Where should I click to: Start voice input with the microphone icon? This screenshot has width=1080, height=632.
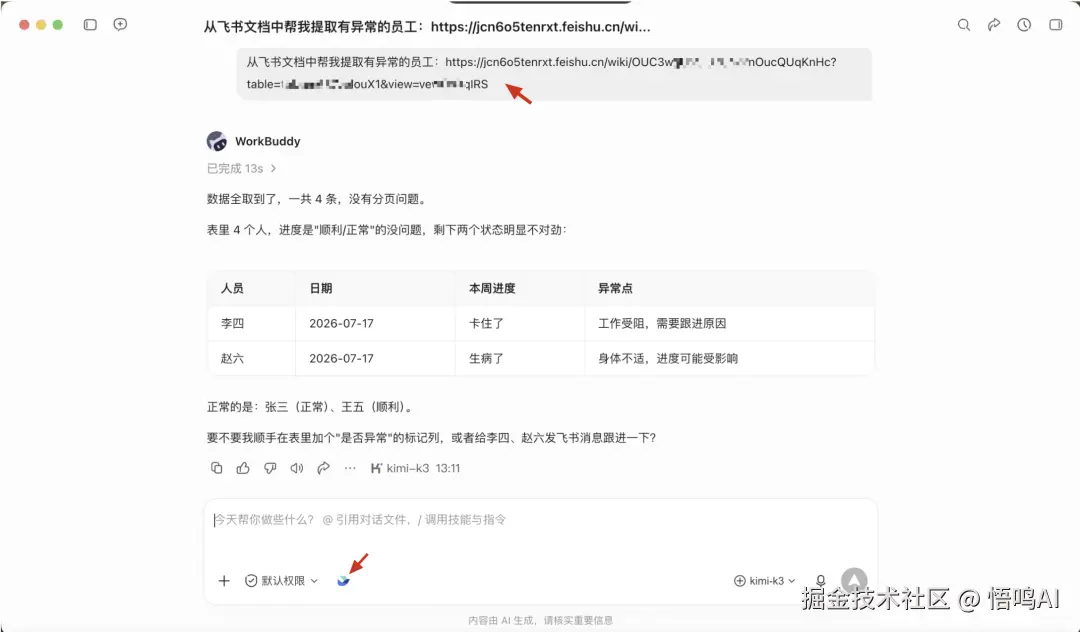tap(820, 581)
